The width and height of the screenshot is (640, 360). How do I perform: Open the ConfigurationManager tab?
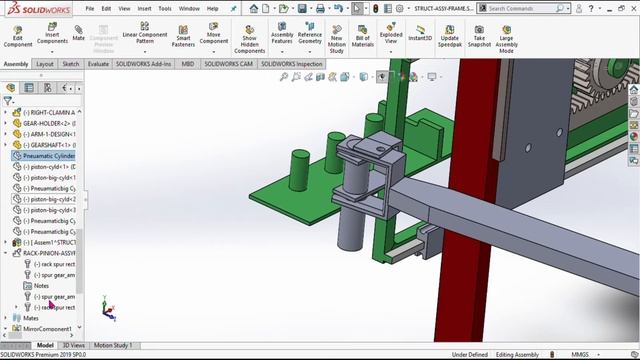point(47,87)
